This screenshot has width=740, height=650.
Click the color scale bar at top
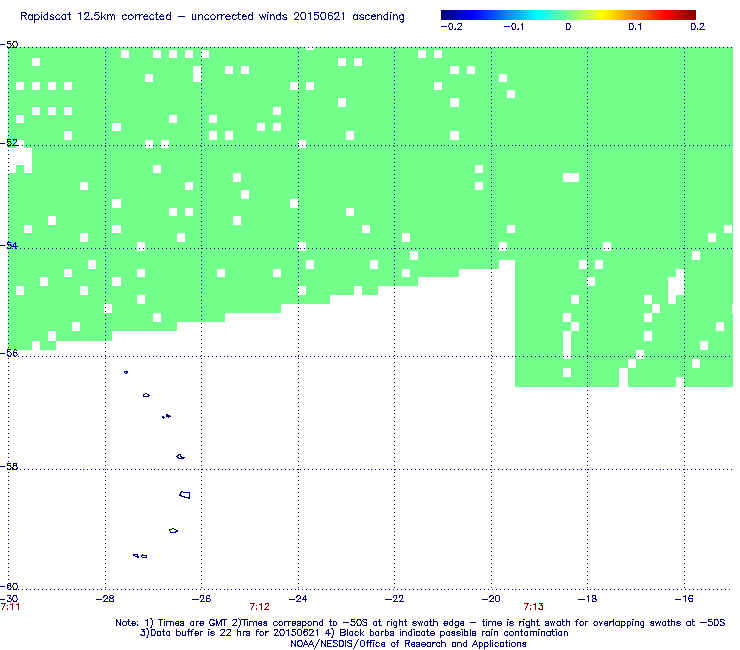click(x=568, y=15)
